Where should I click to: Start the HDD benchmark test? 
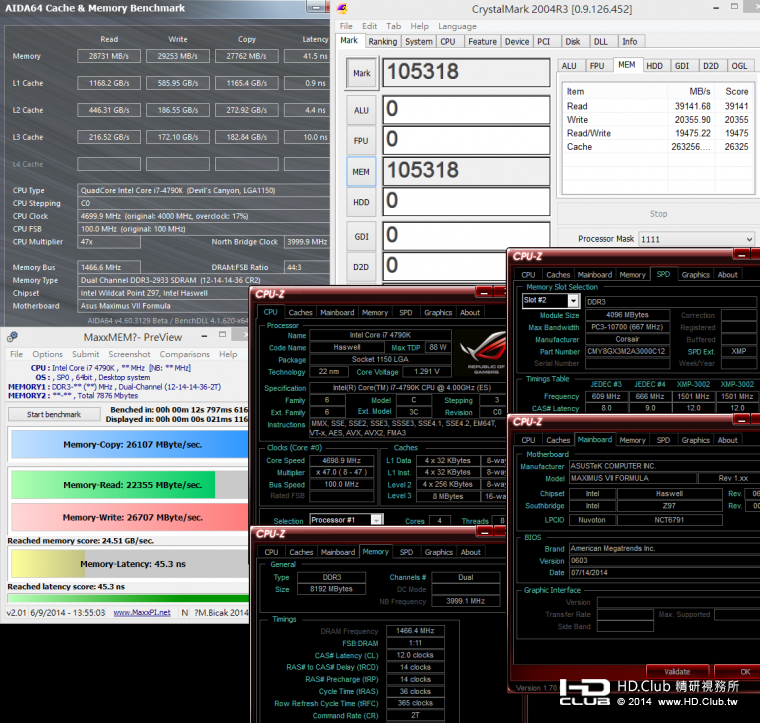pos(361,203)
